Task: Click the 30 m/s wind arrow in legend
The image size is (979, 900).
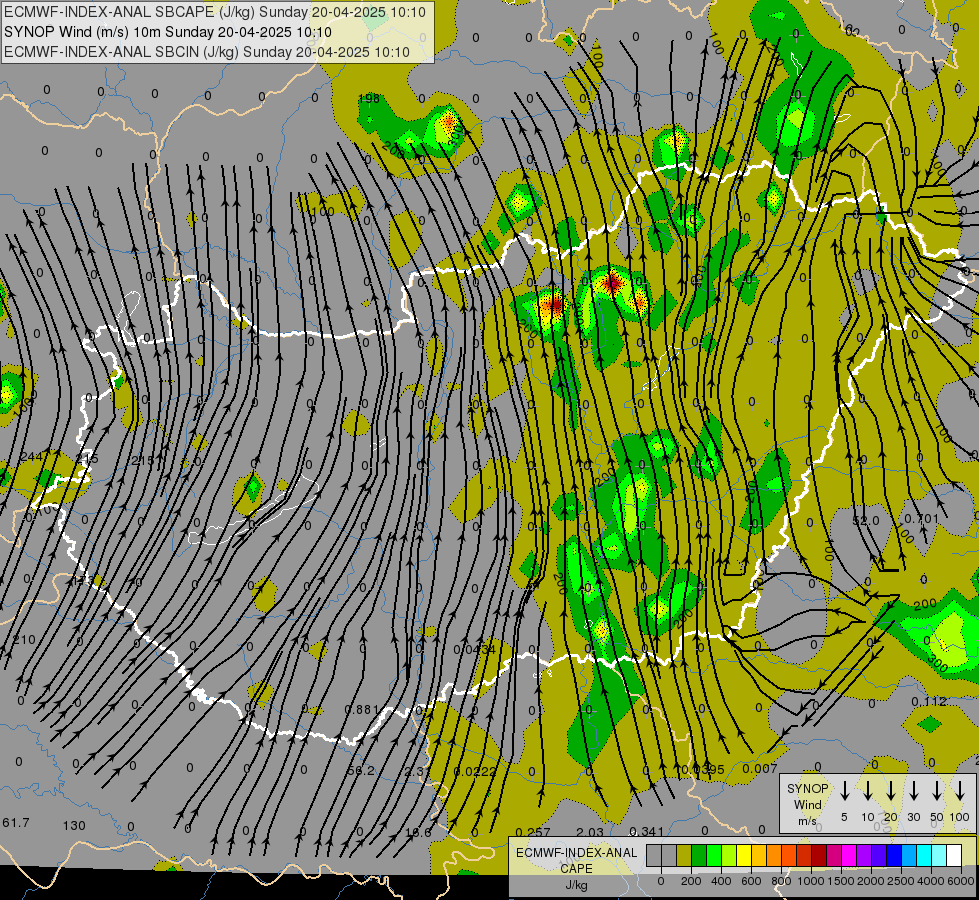Action: tap(913, 790)
